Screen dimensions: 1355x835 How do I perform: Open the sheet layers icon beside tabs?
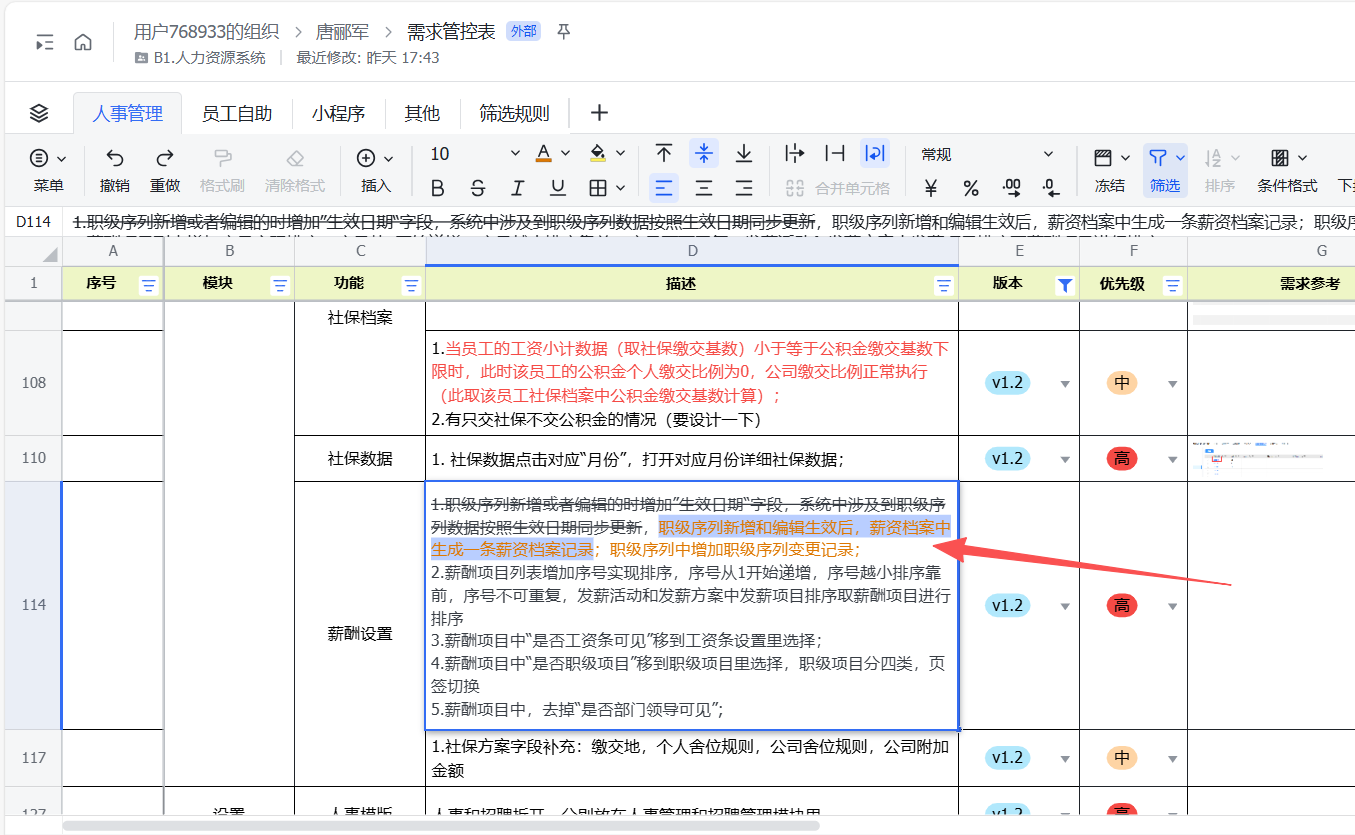[39, 113]
